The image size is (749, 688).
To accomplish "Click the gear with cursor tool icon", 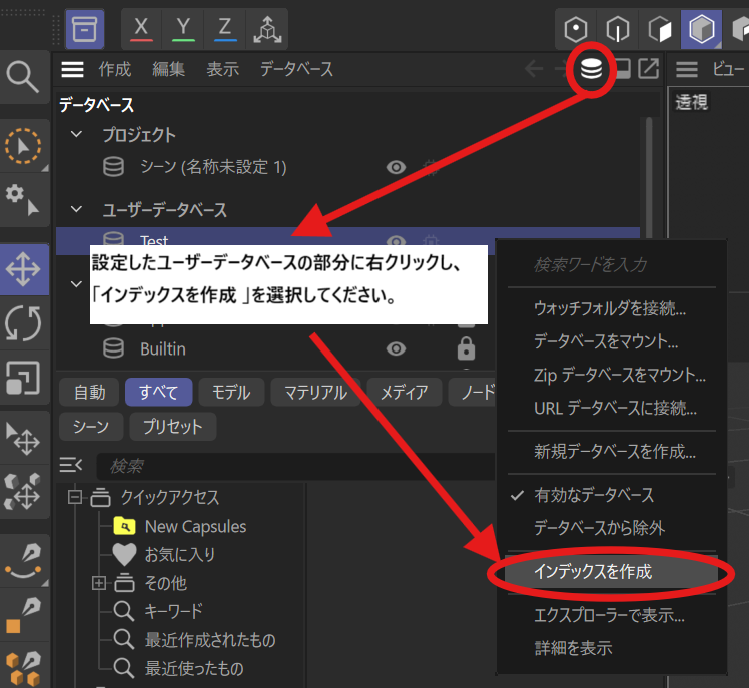I will pyautogui.click(x=23, y=200).
